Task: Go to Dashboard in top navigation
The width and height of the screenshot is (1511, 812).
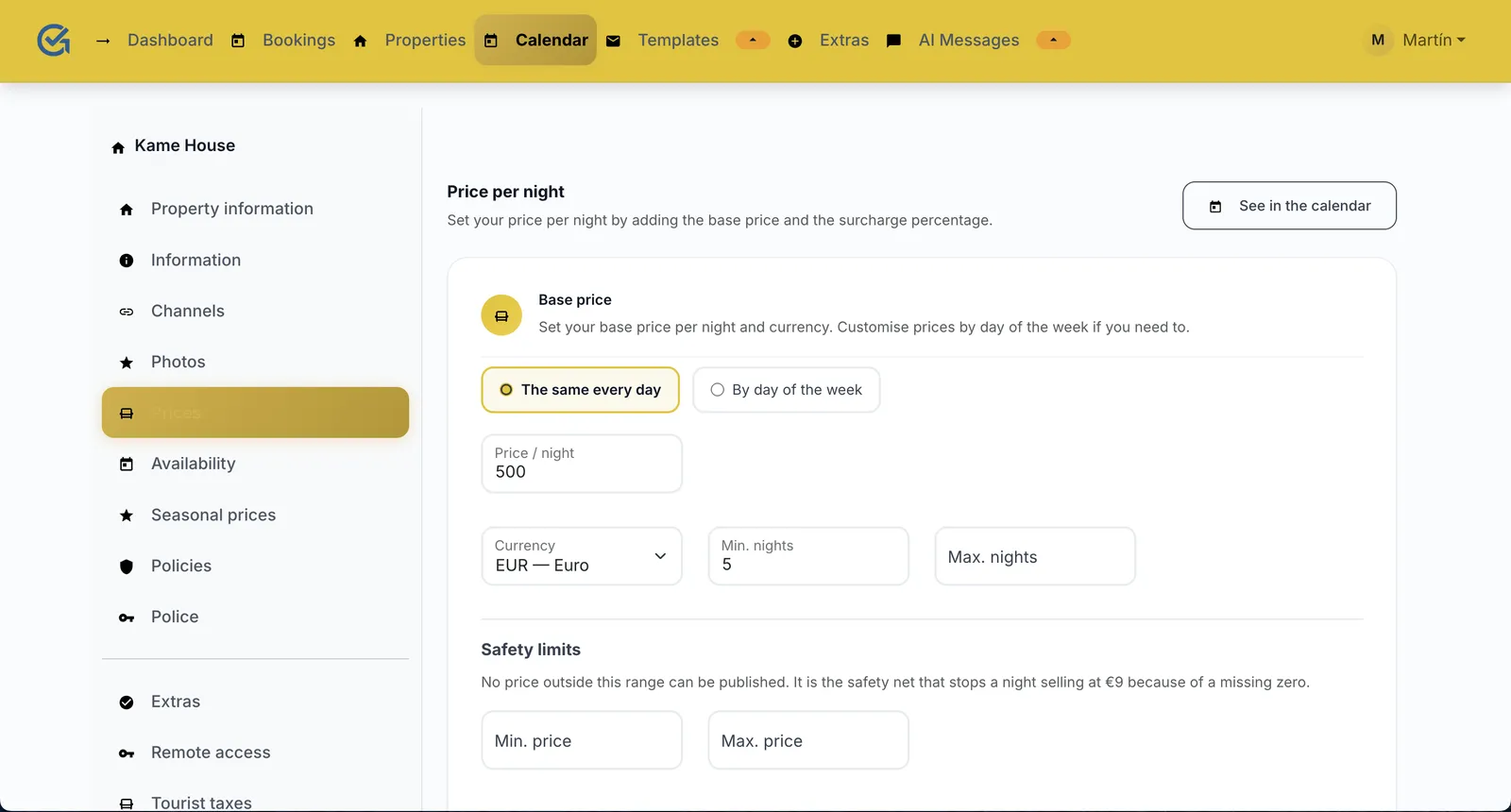Action: [170, 40]
